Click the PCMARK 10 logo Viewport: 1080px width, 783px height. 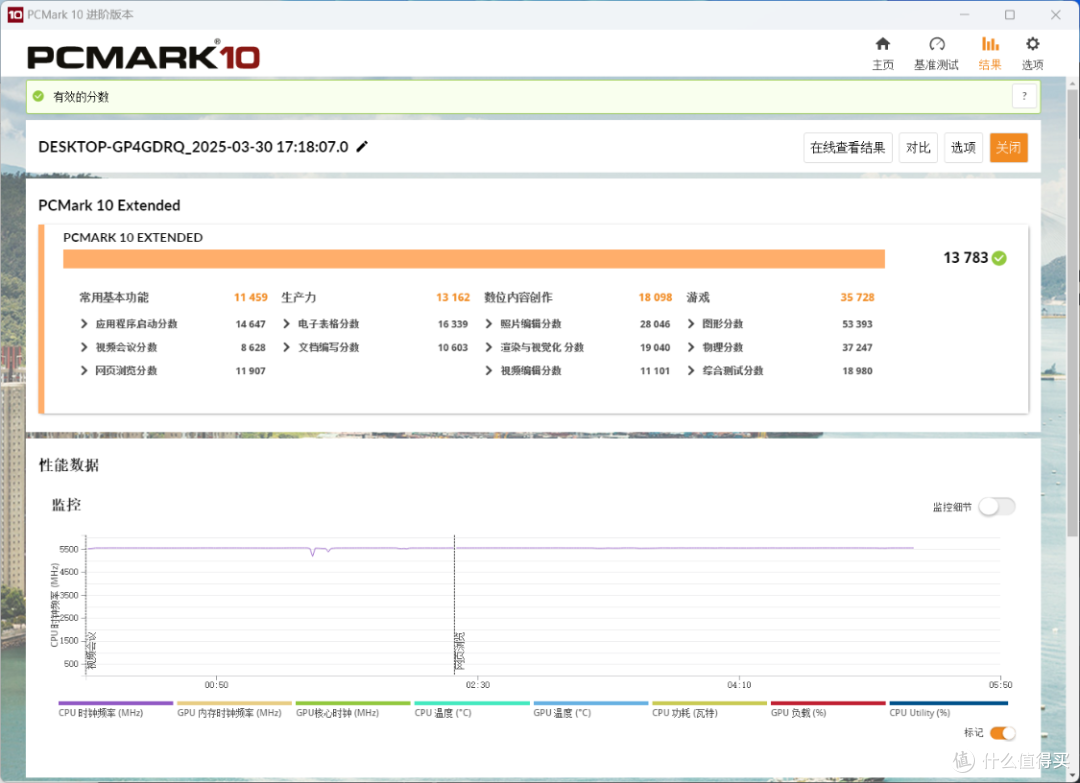pos(143,56)
